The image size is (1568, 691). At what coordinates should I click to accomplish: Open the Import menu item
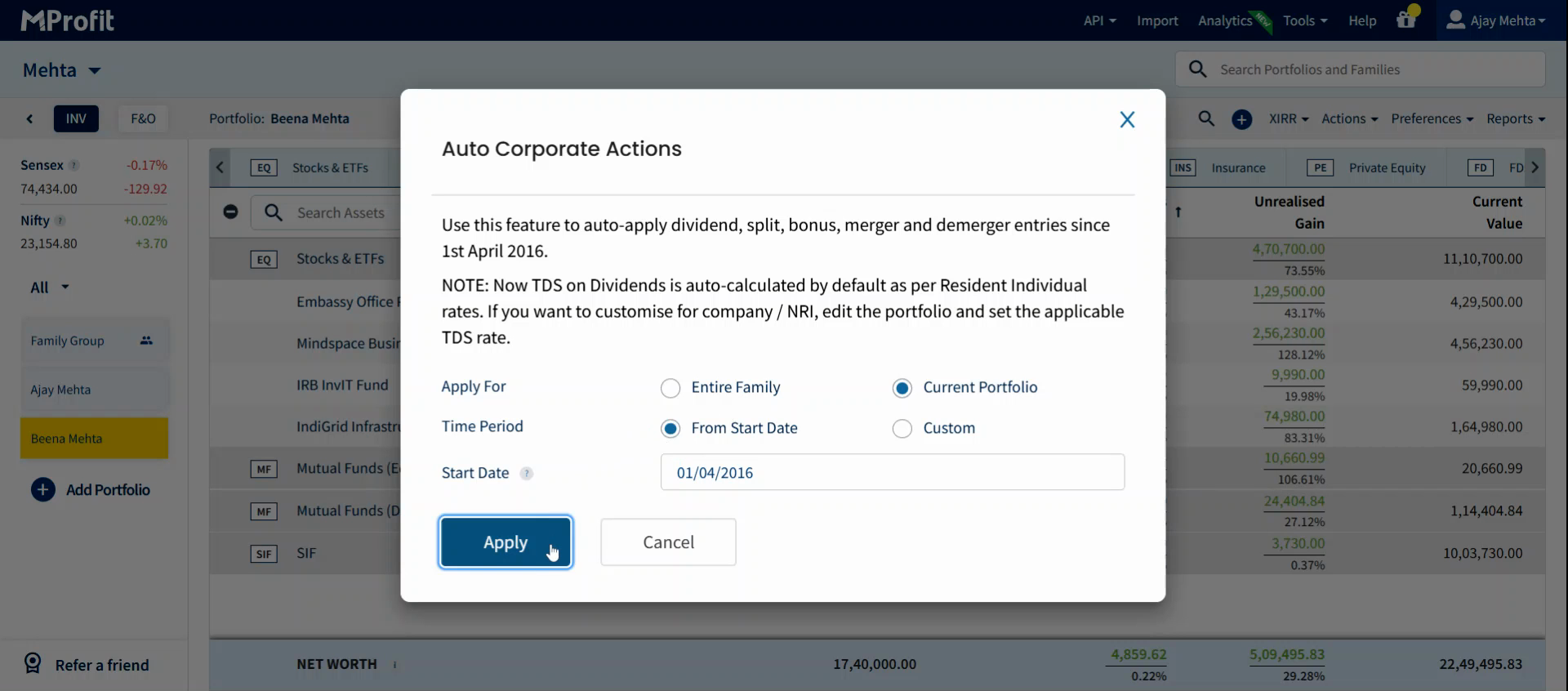click(x=1157, y=20)
